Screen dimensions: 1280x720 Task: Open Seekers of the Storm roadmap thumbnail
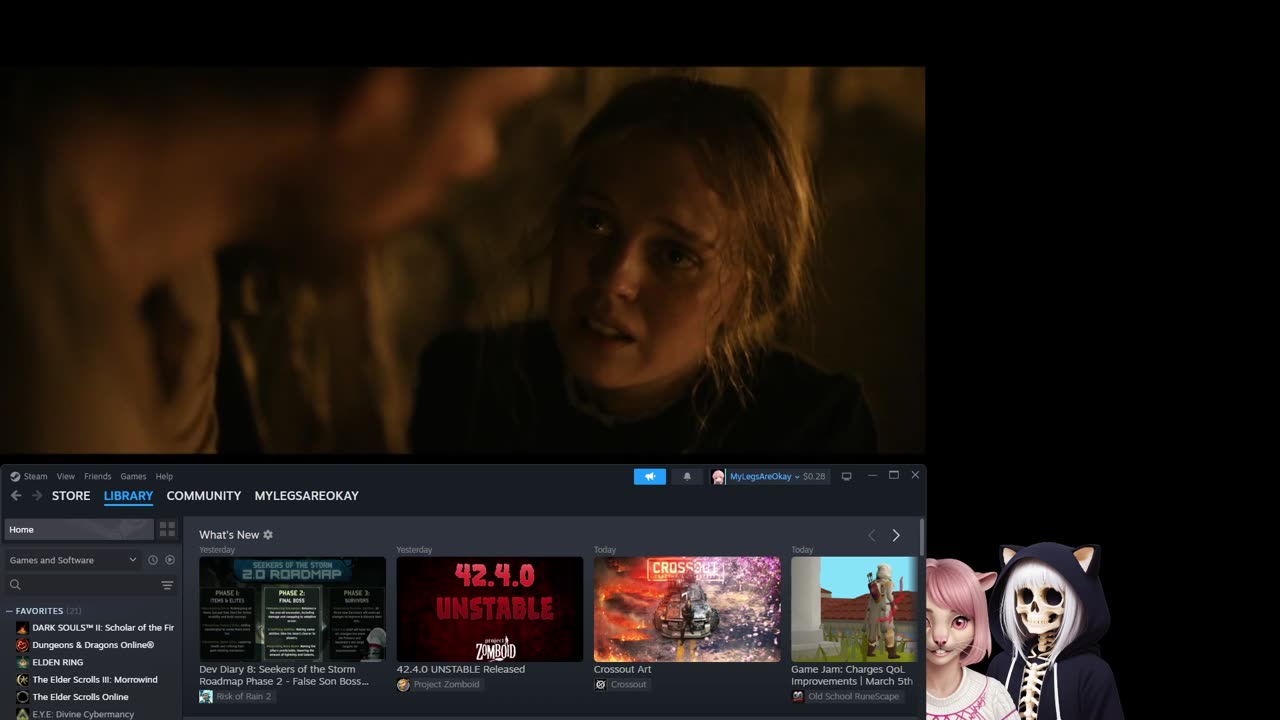(x=292, y=609)
